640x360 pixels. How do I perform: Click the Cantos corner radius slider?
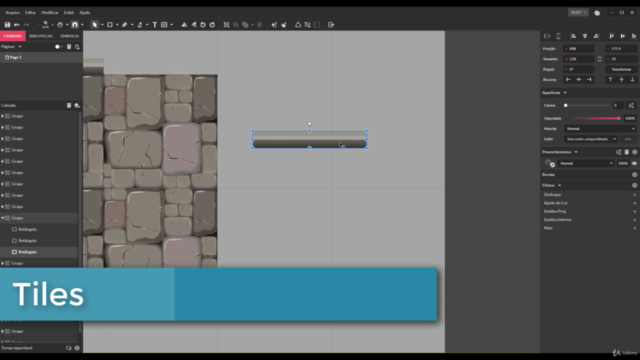click(587, 105)
